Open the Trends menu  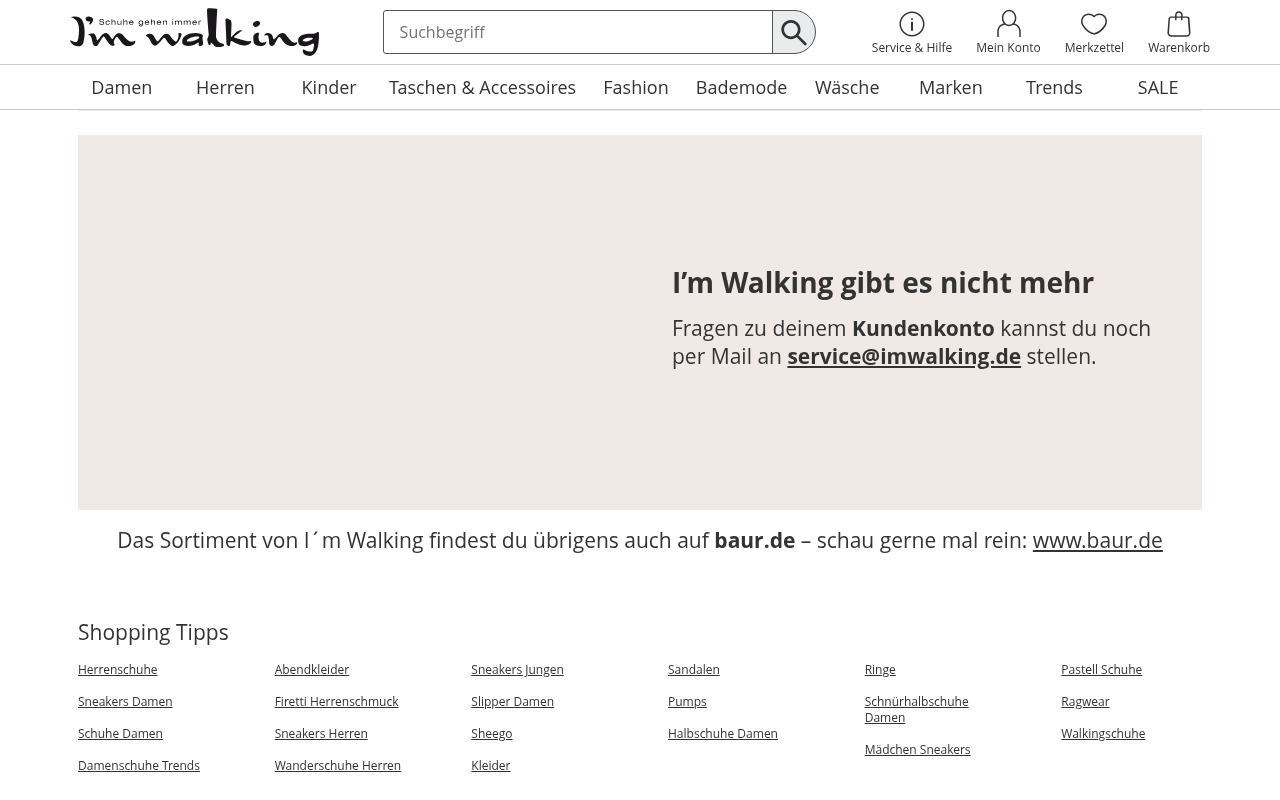coord(1054,87)
